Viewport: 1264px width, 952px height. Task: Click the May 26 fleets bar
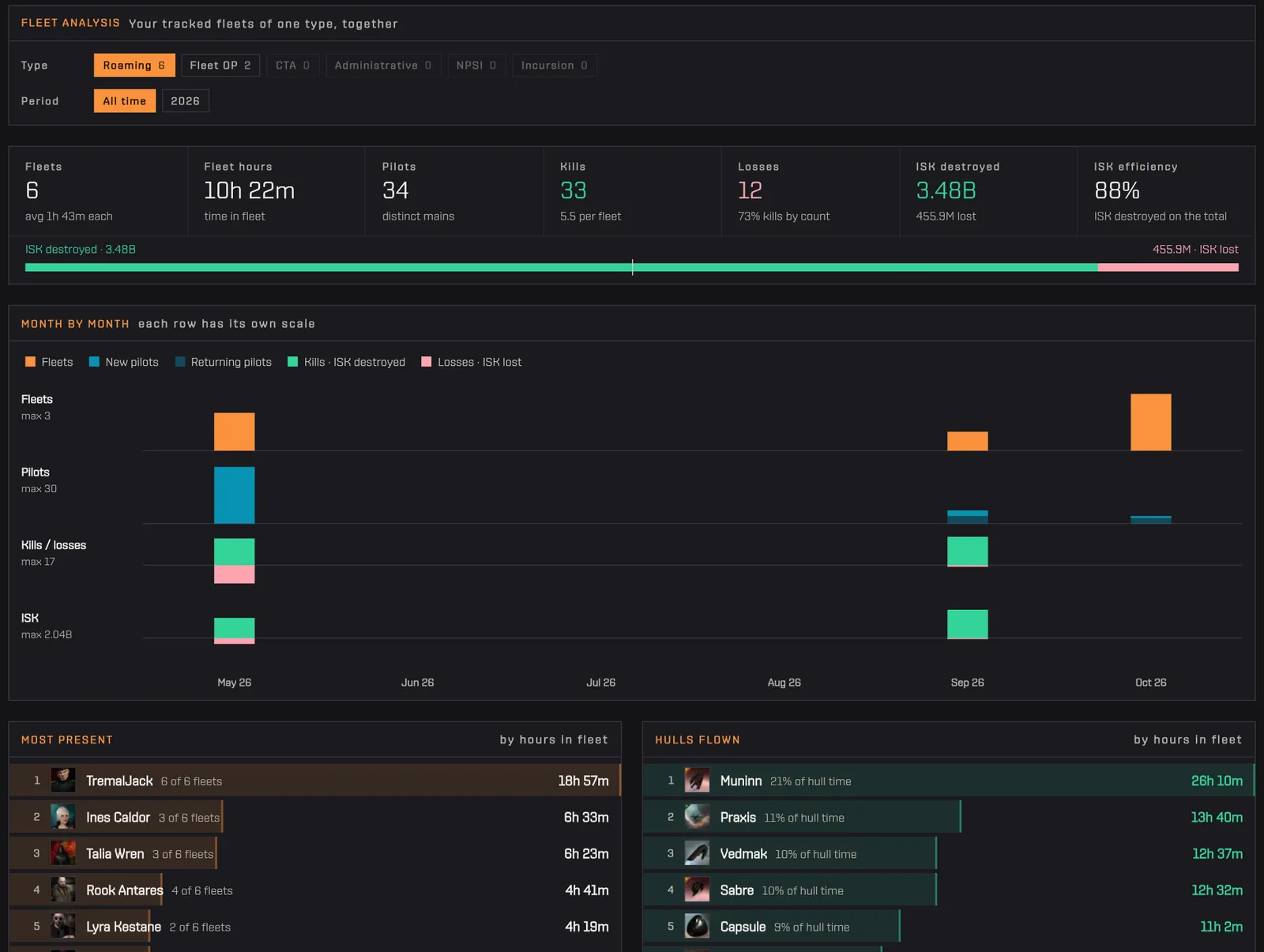pos(235,431)
